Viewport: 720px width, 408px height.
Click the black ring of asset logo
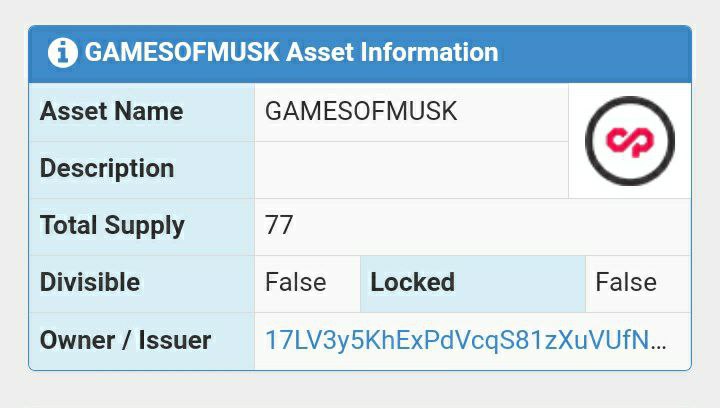click(x=630, y=101)
